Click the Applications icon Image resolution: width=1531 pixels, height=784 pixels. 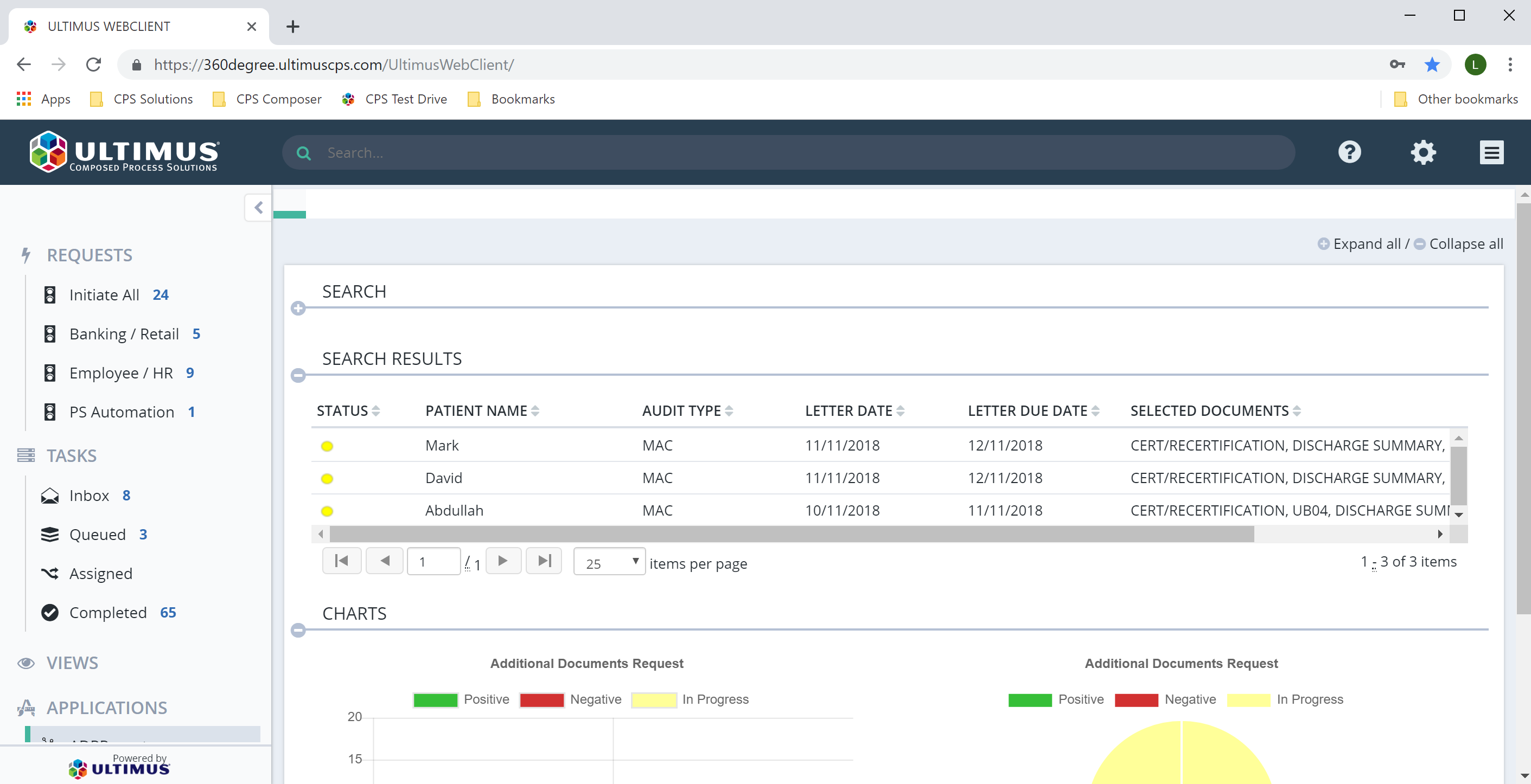(25, 708)
